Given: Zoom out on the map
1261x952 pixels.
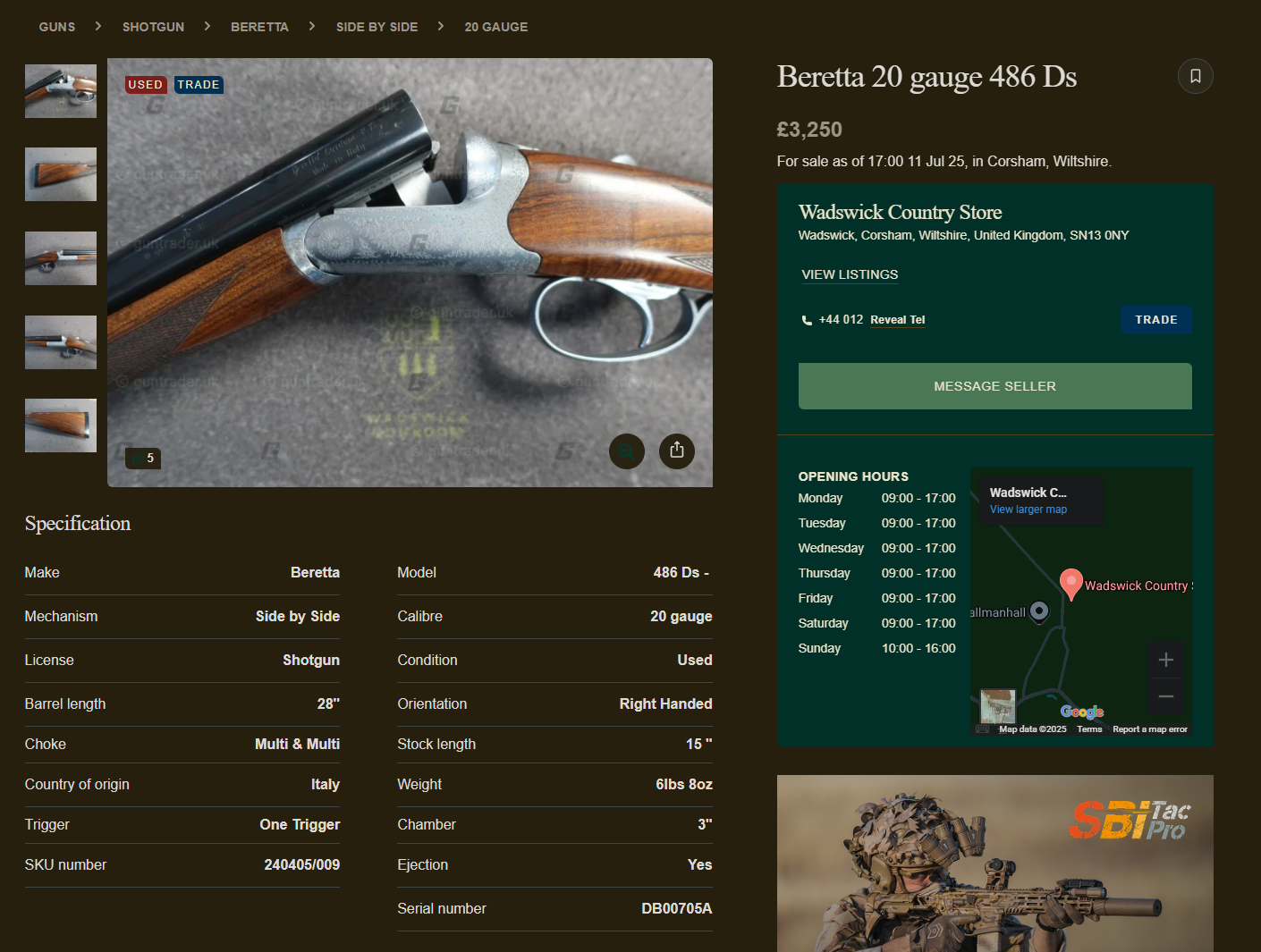Looking at the screenshot, I should 1165,696.
